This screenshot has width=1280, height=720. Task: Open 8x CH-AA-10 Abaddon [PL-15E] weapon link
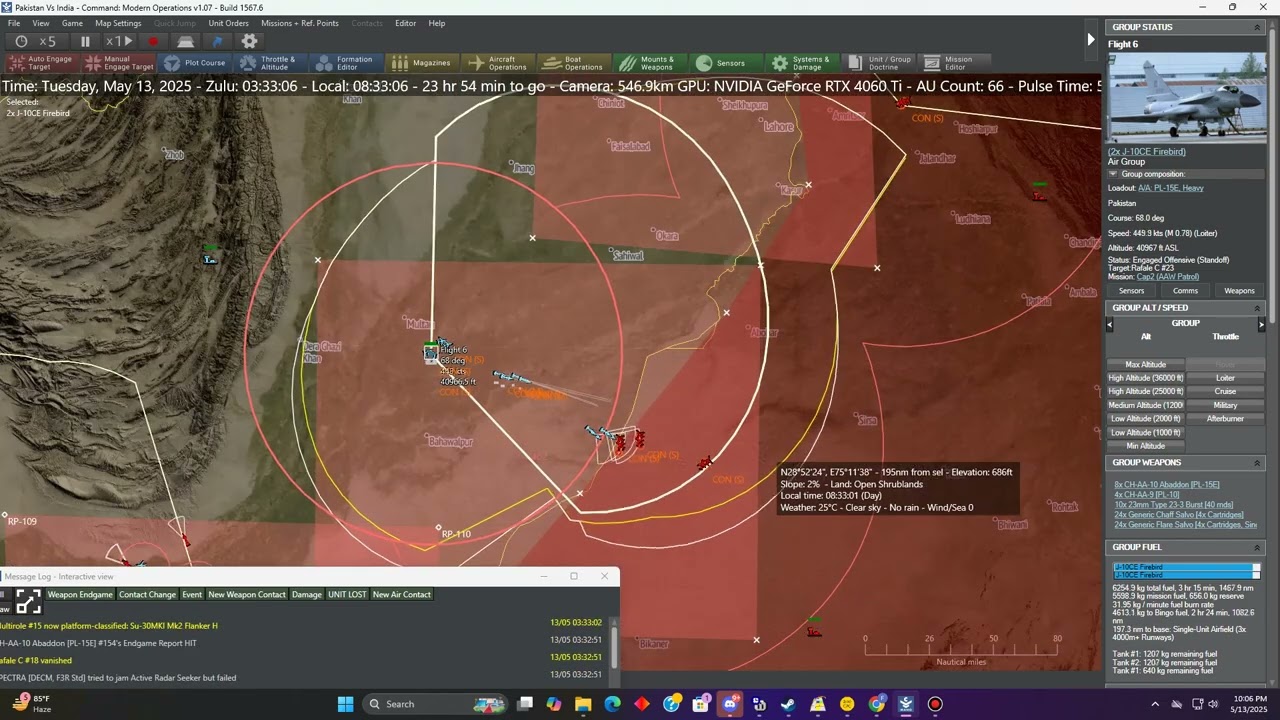1167,485
